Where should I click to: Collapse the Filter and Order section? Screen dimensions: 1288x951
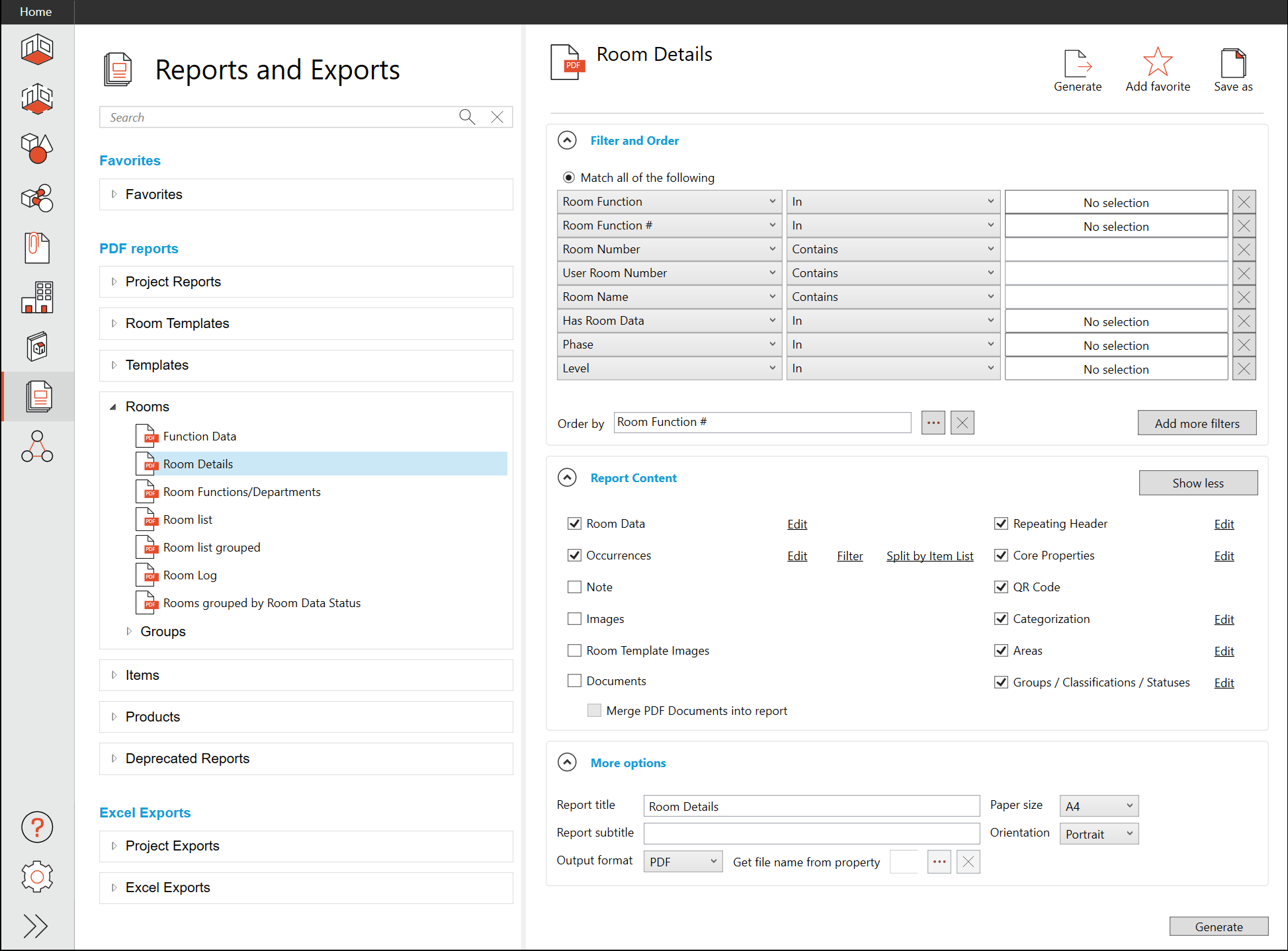[567, 141]
